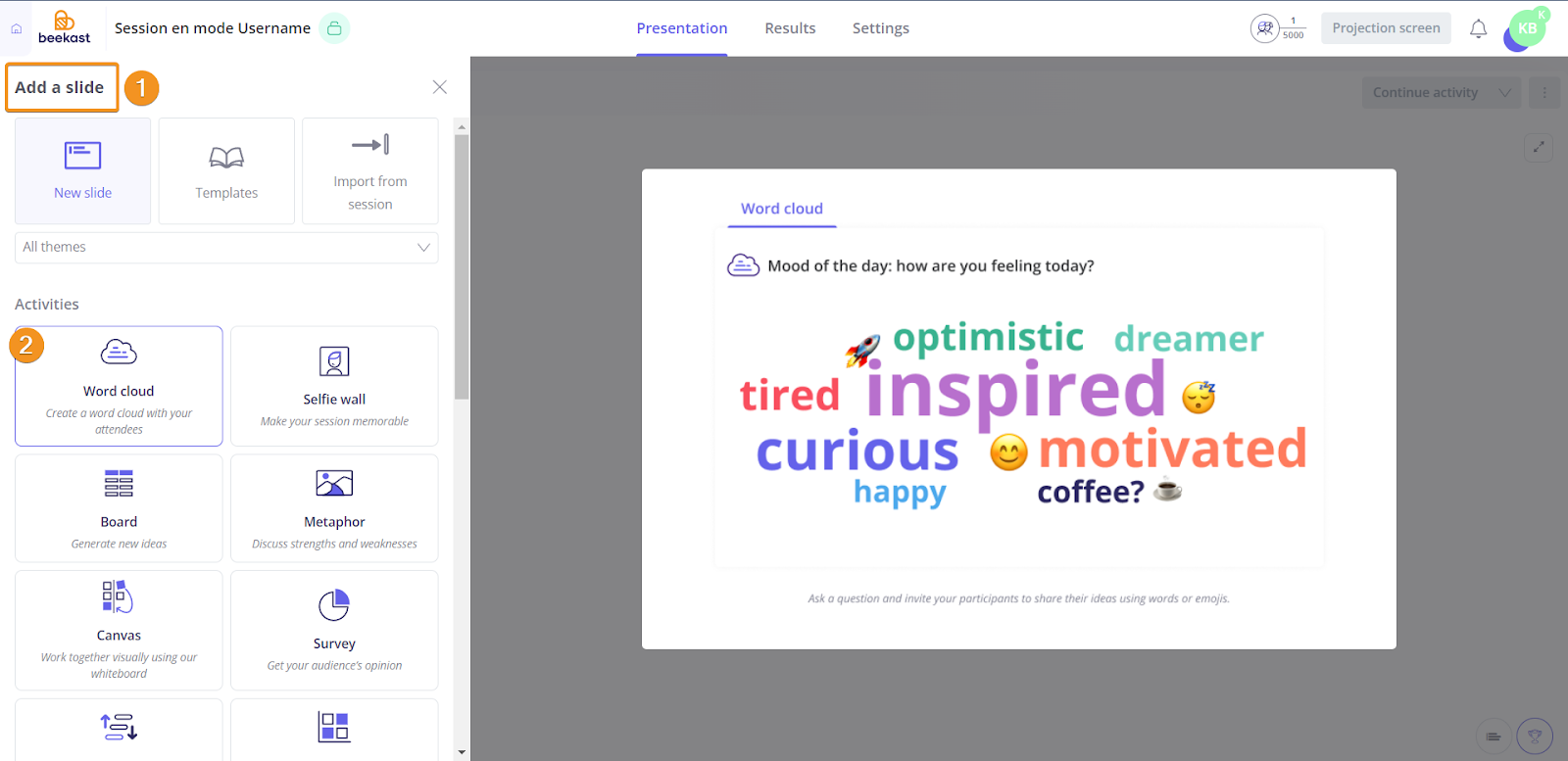Select the Selfie wall activity card
This screenshot has width=1568, height=761.
[x=334, y=386]
